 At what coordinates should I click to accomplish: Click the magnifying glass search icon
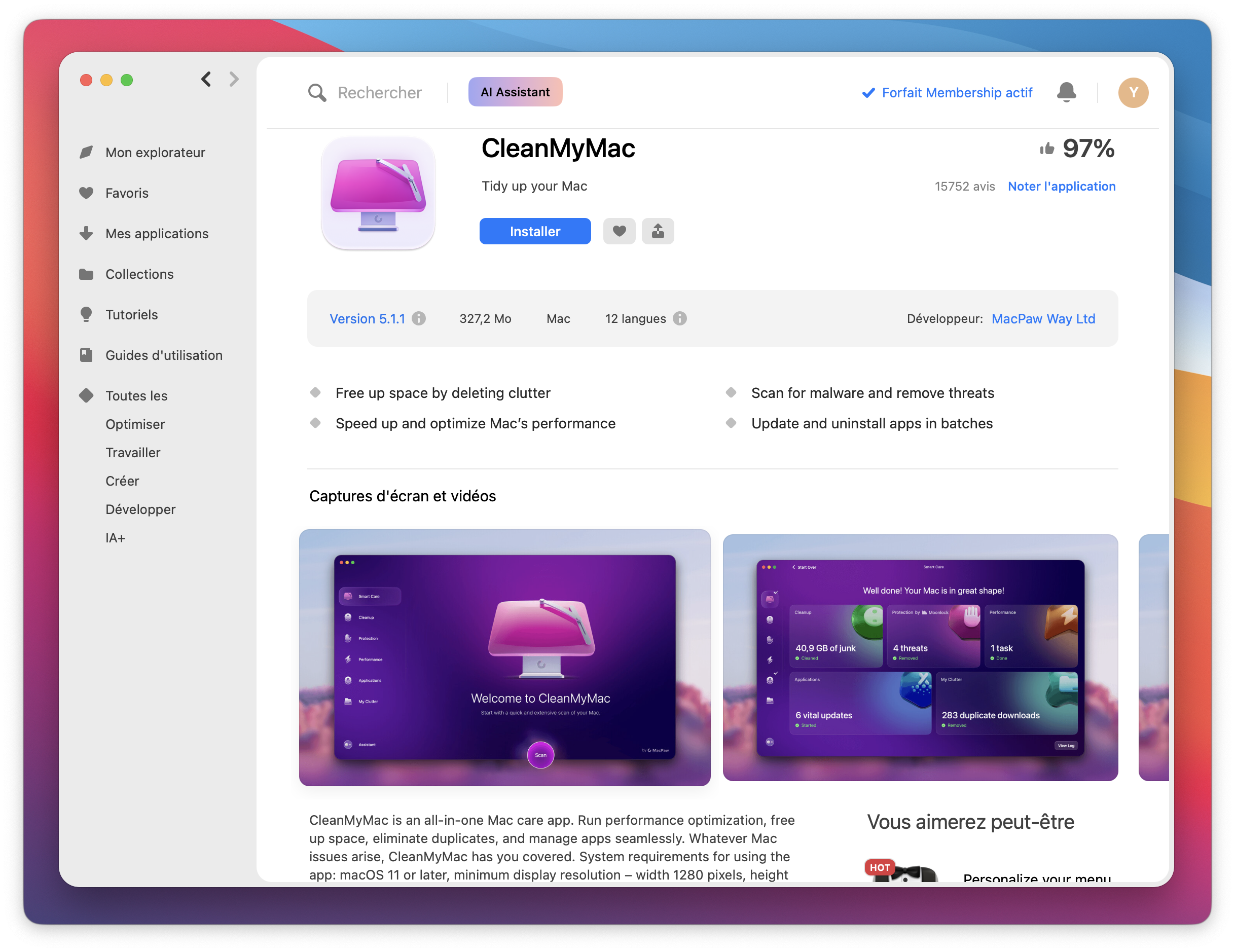(x=317, y=93)
